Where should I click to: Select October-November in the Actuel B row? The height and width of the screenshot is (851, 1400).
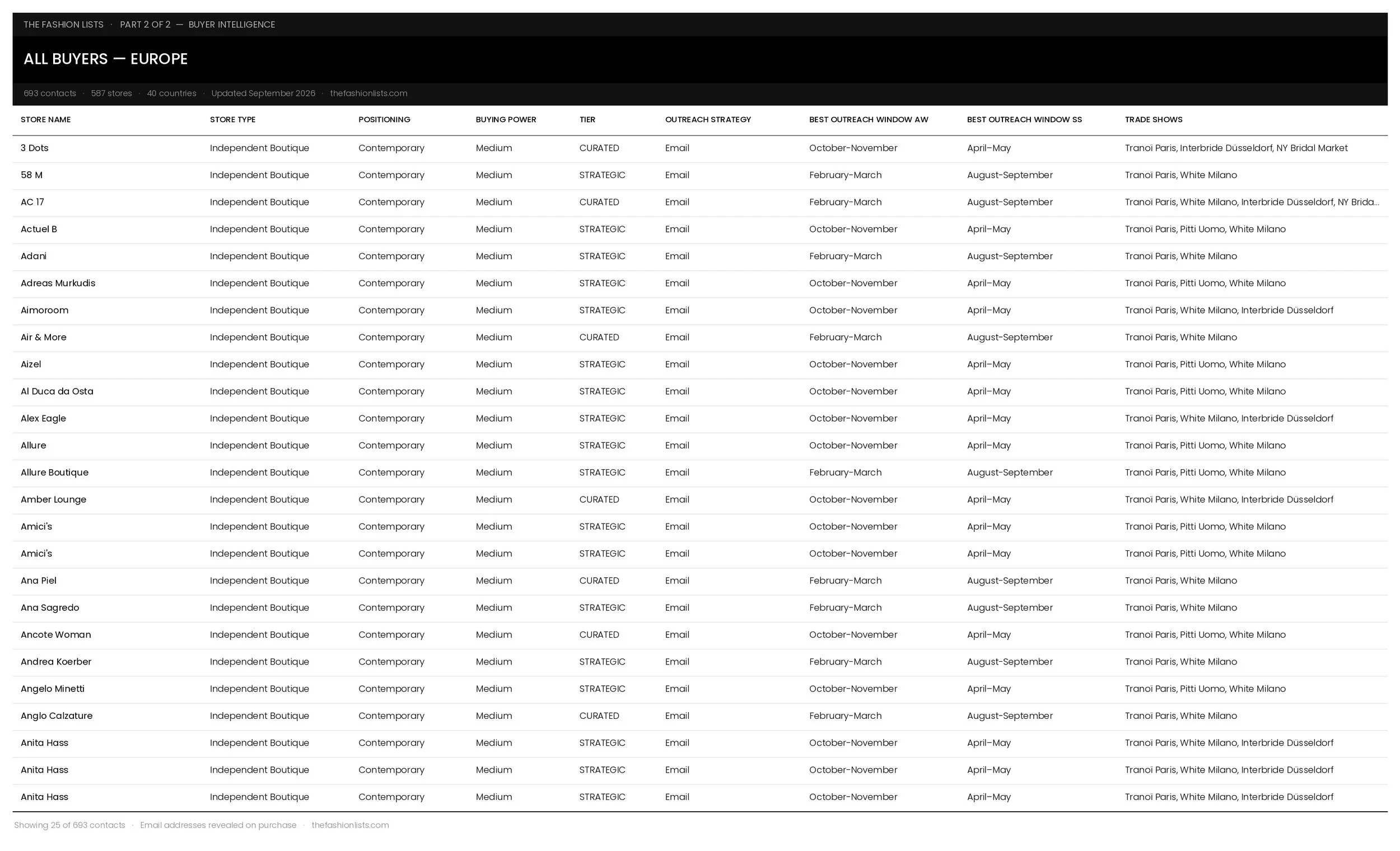[853, 229]
